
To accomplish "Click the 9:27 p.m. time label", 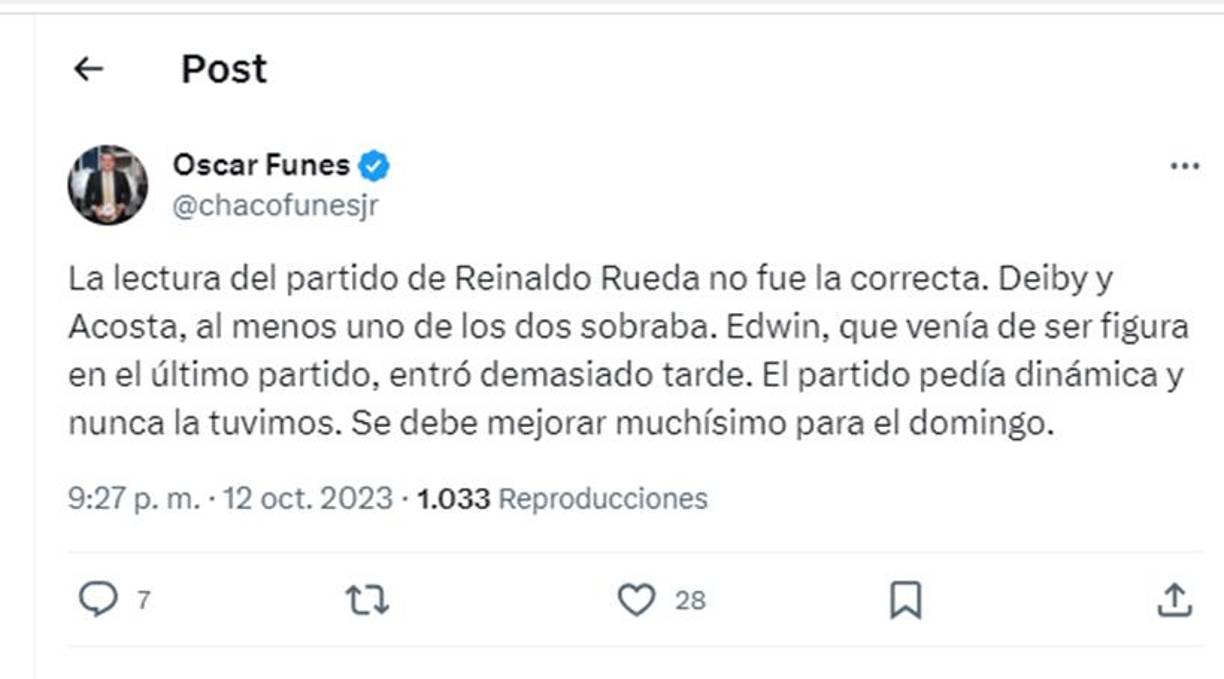I will (x=130, y=497).
